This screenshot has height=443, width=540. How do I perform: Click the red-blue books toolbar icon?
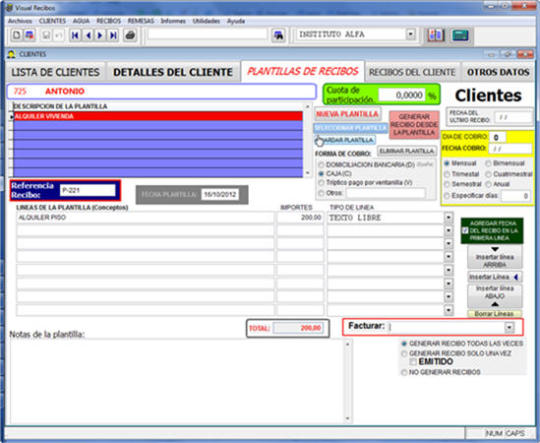435,35
